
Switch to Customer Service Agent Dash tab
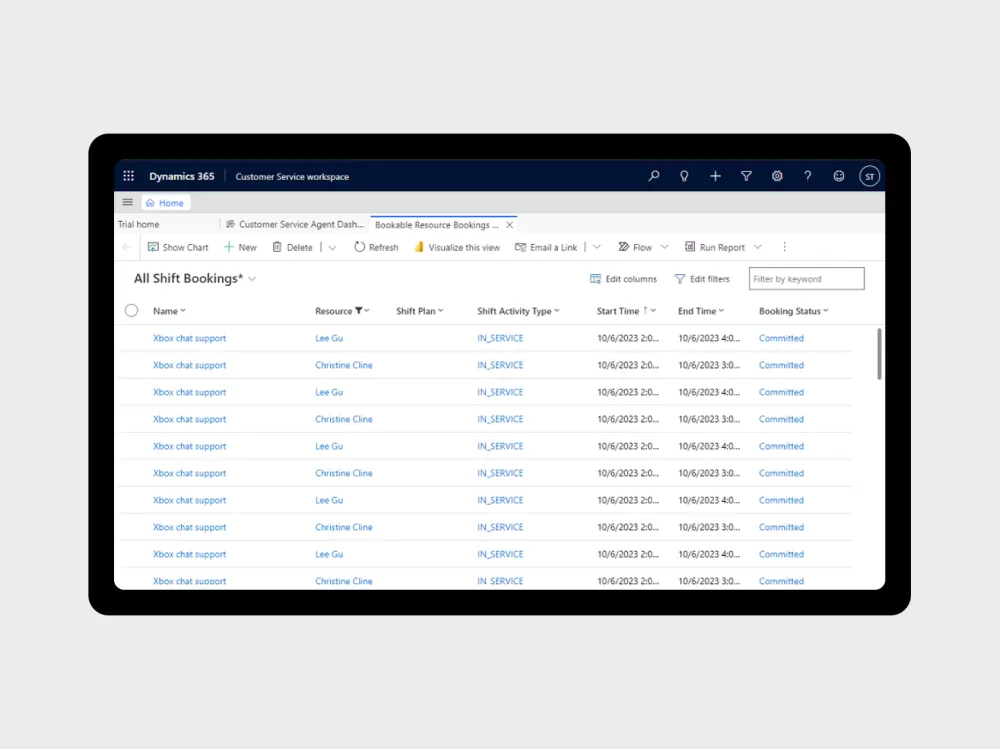tap(295, 225)
